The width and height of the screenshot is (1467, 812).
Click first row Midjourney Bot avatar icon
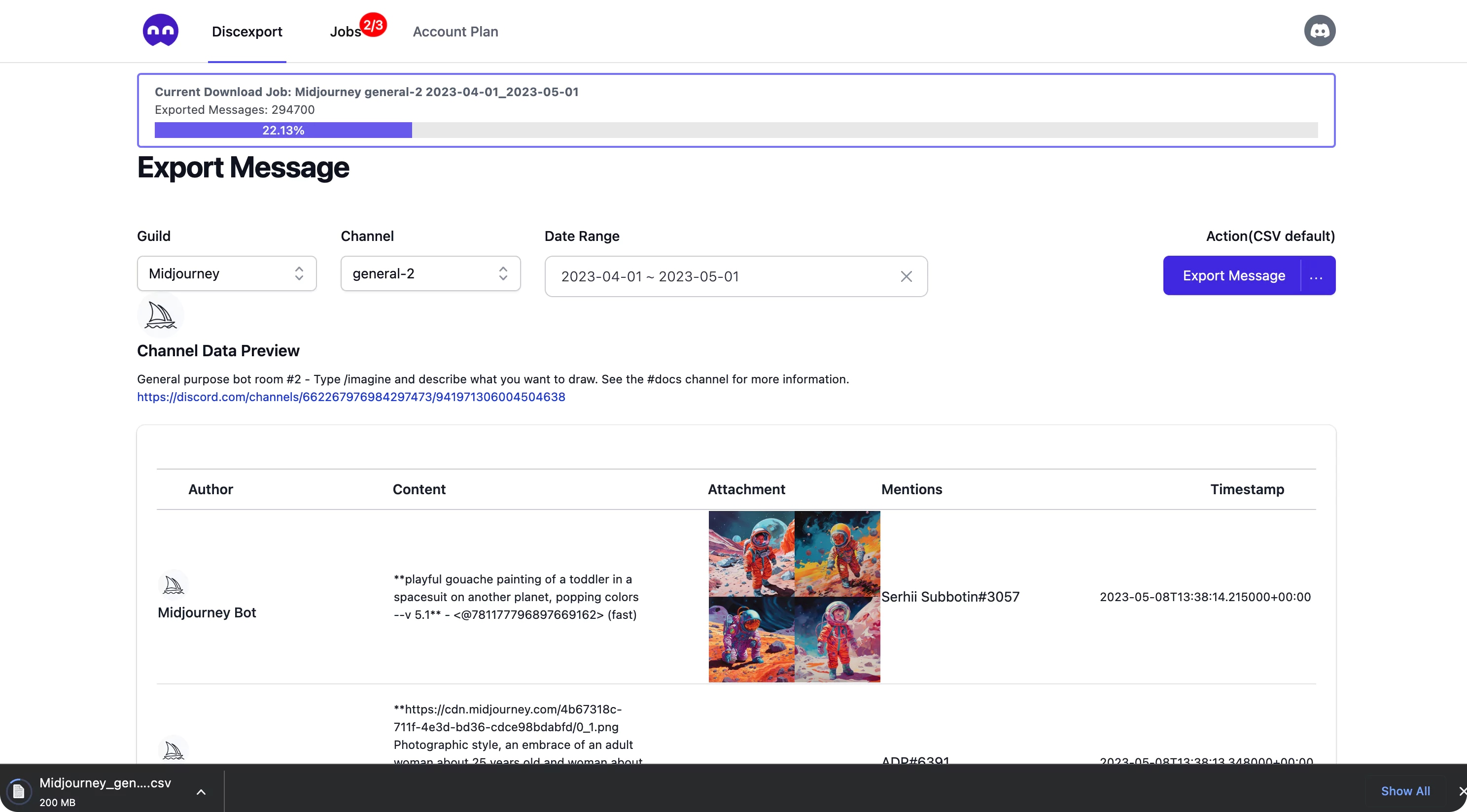[x=173, y=585]
